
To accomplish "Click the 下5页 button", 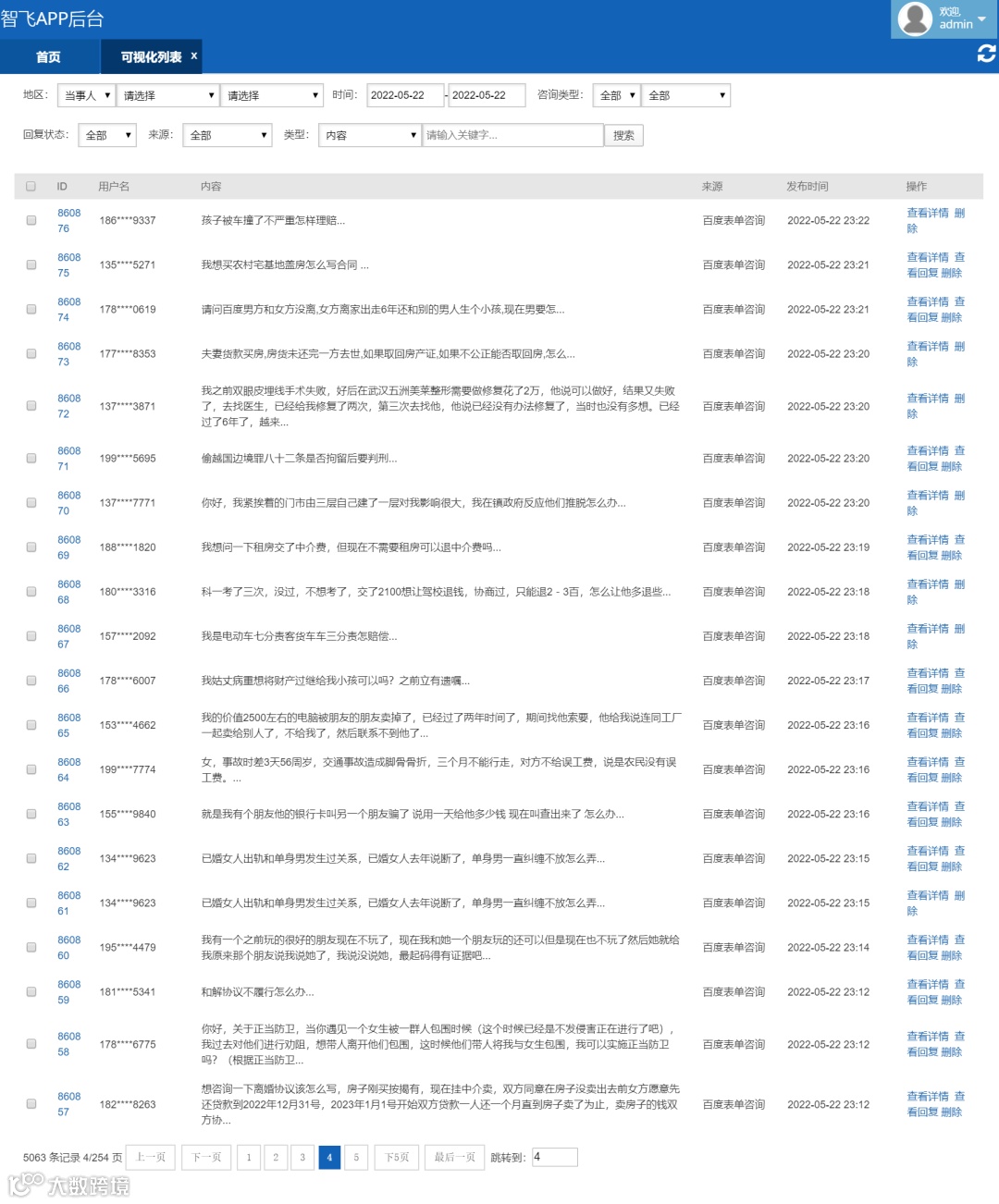I will pyautogui.click(x=397, y=1157).
